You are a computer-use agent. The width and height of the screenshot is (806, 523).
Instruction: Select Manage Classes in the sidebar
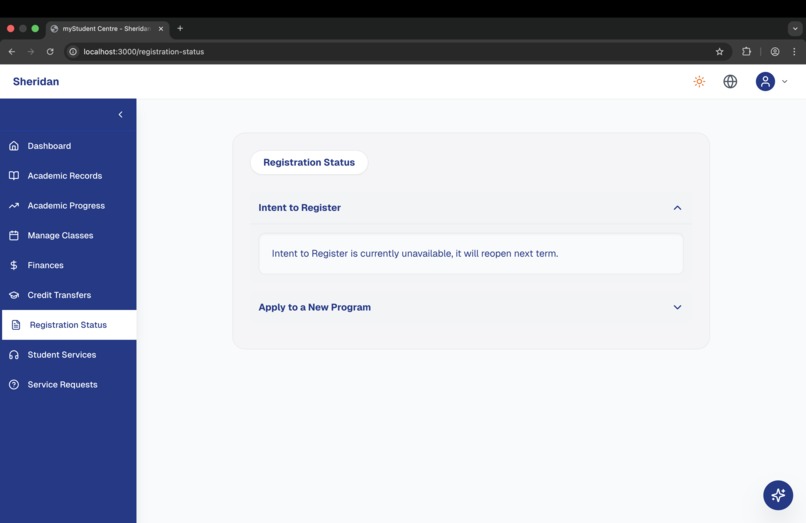pos(68,236)
